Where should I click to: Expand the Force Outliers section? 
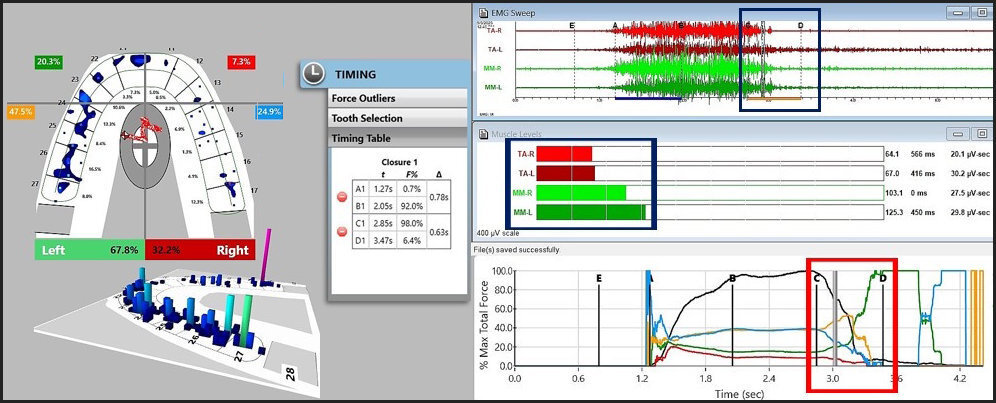398,98
